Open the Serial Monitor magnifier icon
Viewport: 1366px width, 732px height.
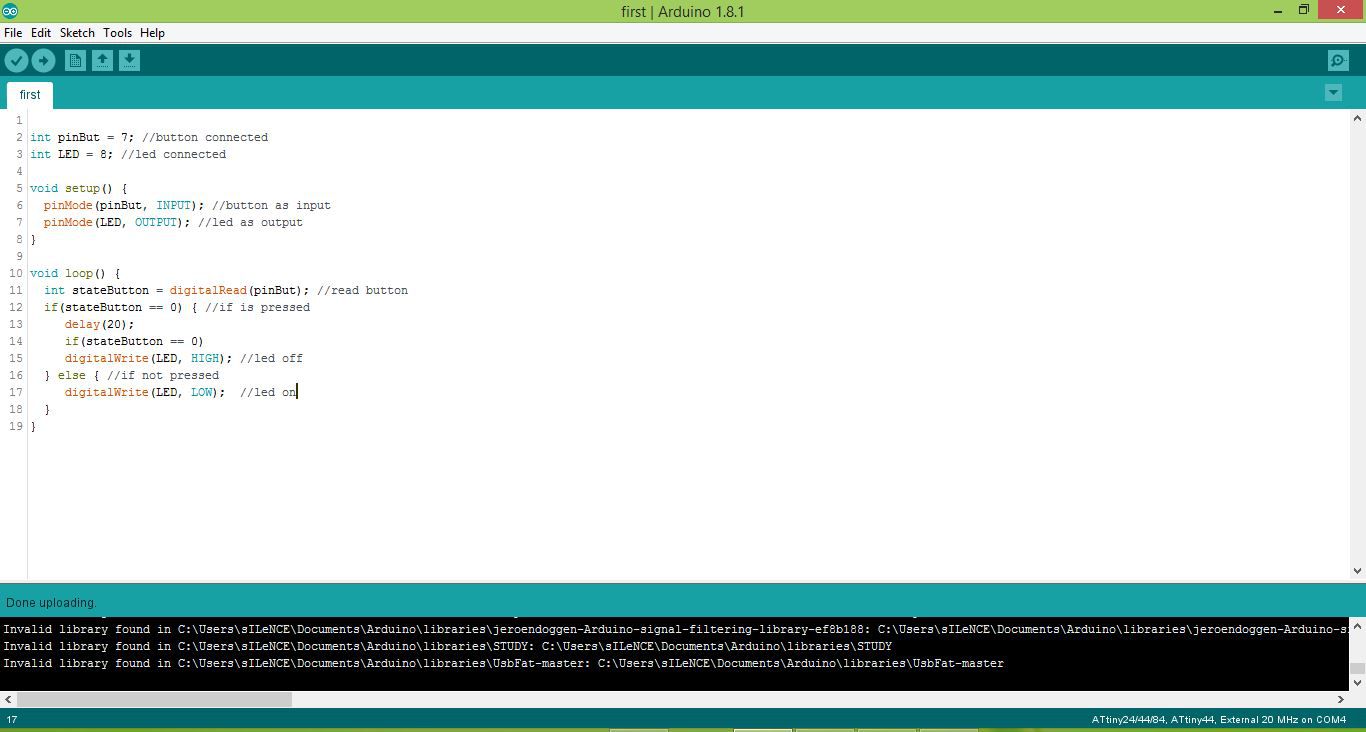pyautogui.click(x=1338, y=61)
